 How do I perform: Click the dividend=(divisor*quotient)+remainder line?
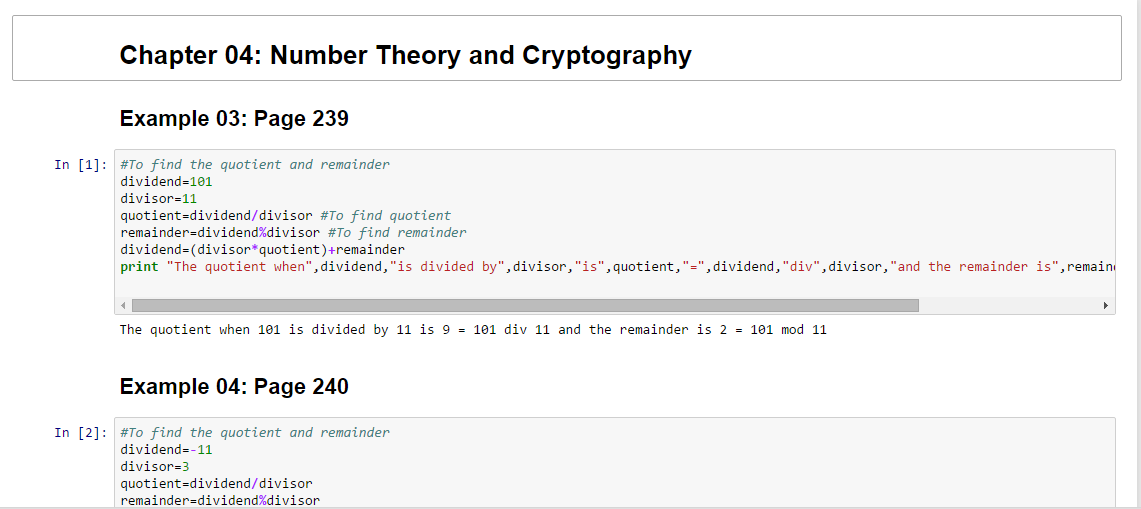tap(262, 250)
